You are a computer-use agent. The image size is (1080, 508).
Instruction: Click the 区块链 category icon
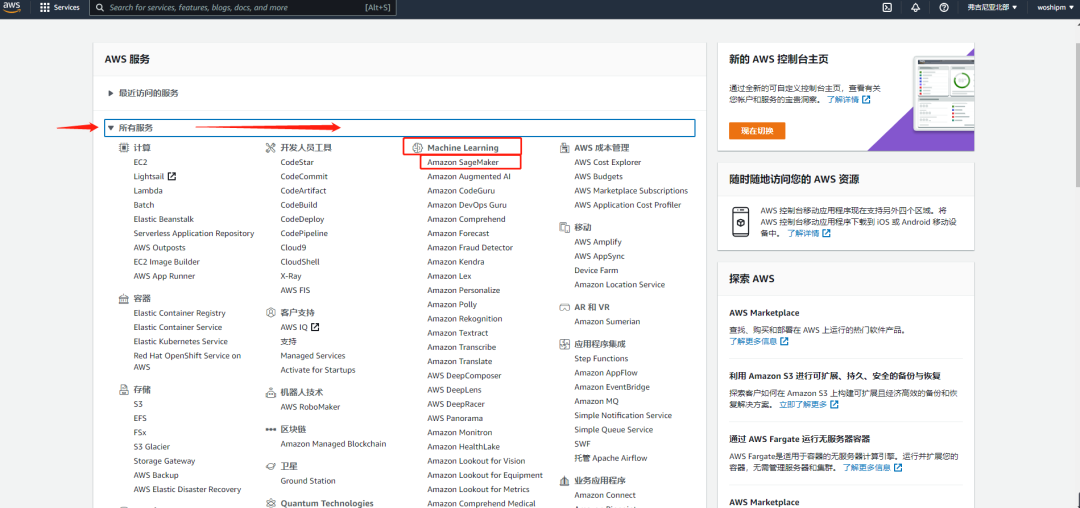click(x=271, y=430)
